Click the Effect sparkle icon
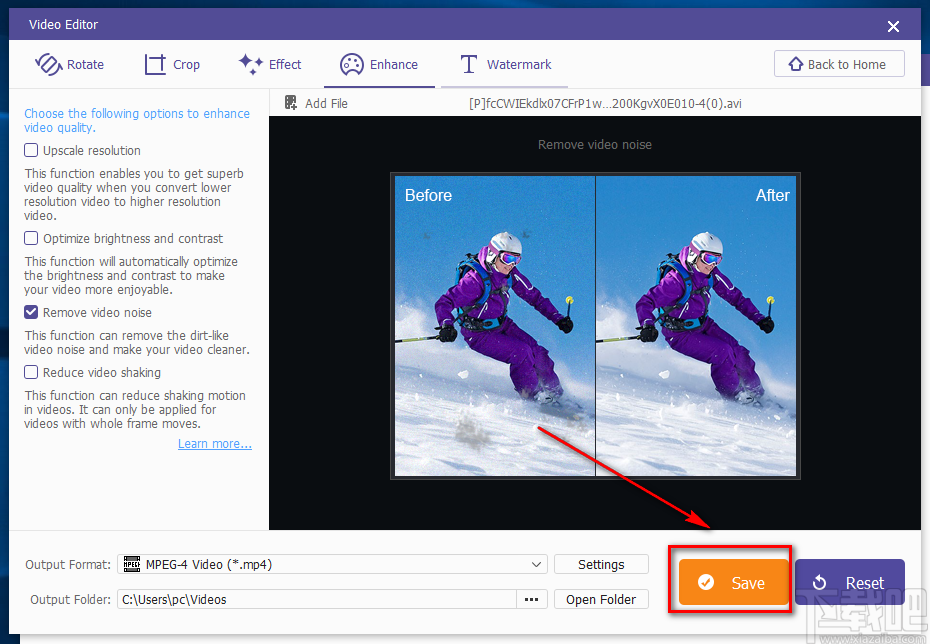Image resolution: width=930 pixels, height=644 pixels. click(251, 64)
